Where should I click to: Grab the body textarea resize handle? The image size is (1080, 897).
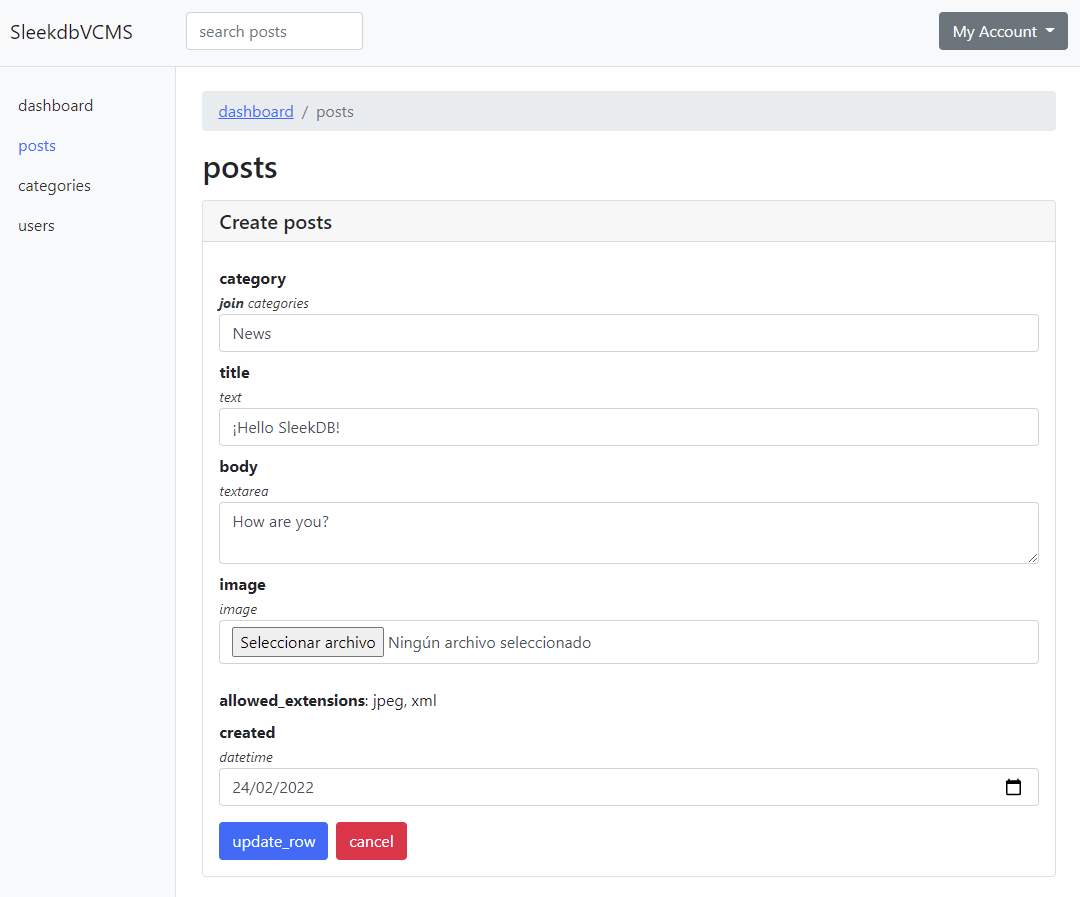tap(1032, 557)
